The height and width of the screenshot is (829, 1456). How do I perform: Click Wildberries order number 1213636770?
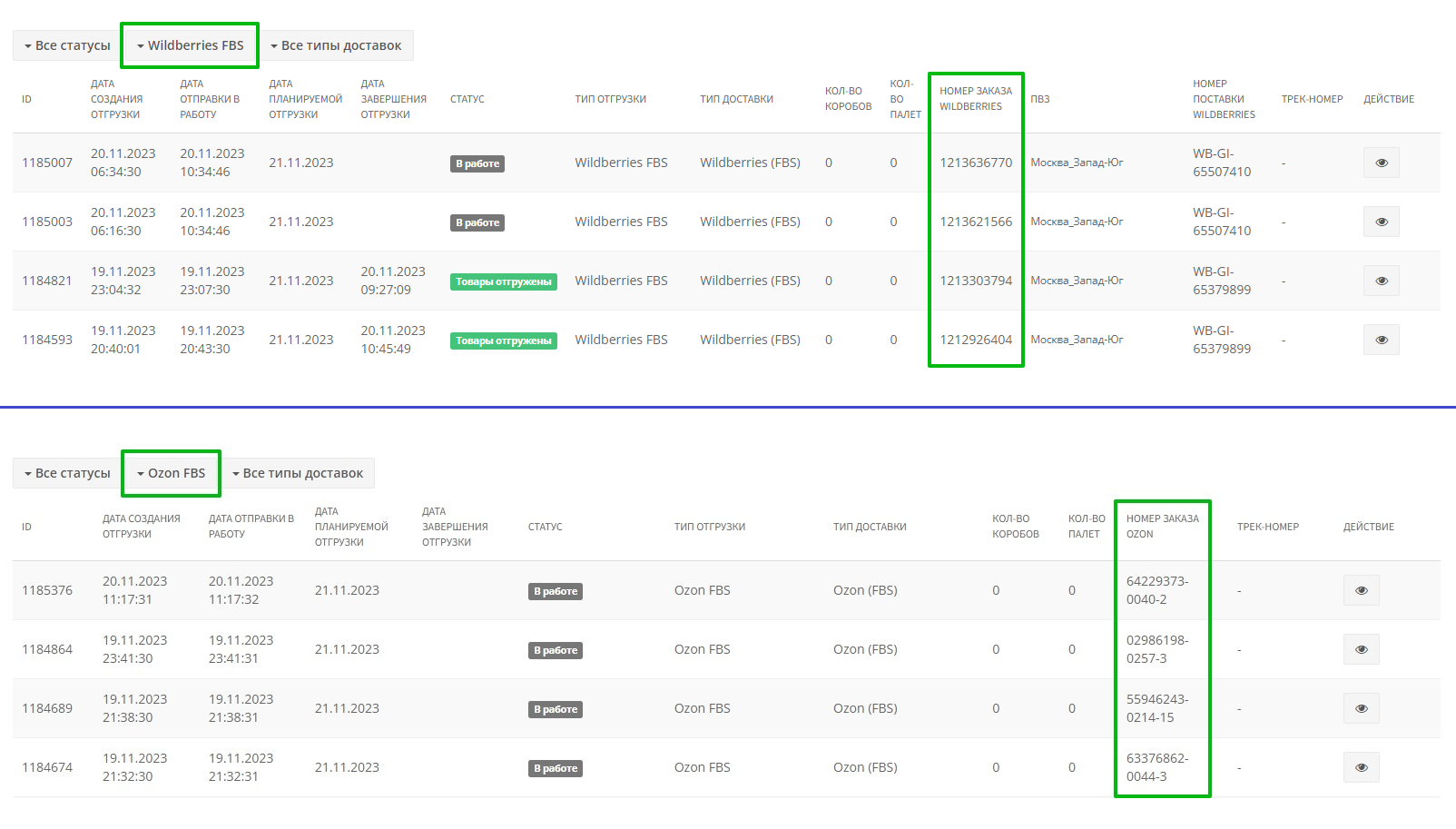click(976, 163)
